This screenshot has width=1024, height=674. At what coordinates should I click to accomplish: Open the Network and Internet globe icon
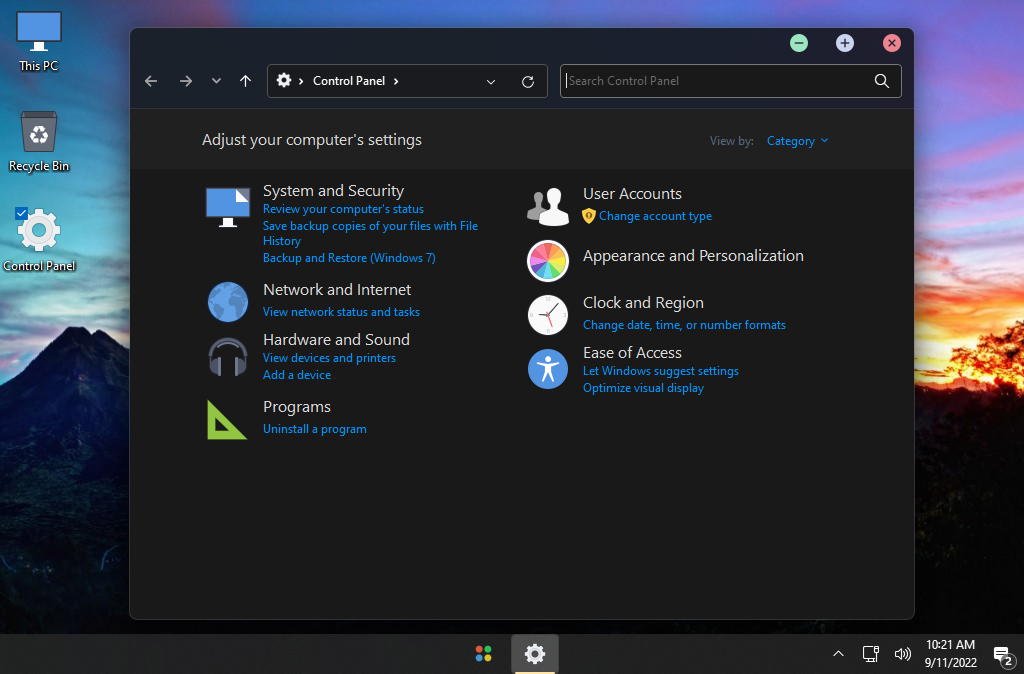[x=227, y=302]
